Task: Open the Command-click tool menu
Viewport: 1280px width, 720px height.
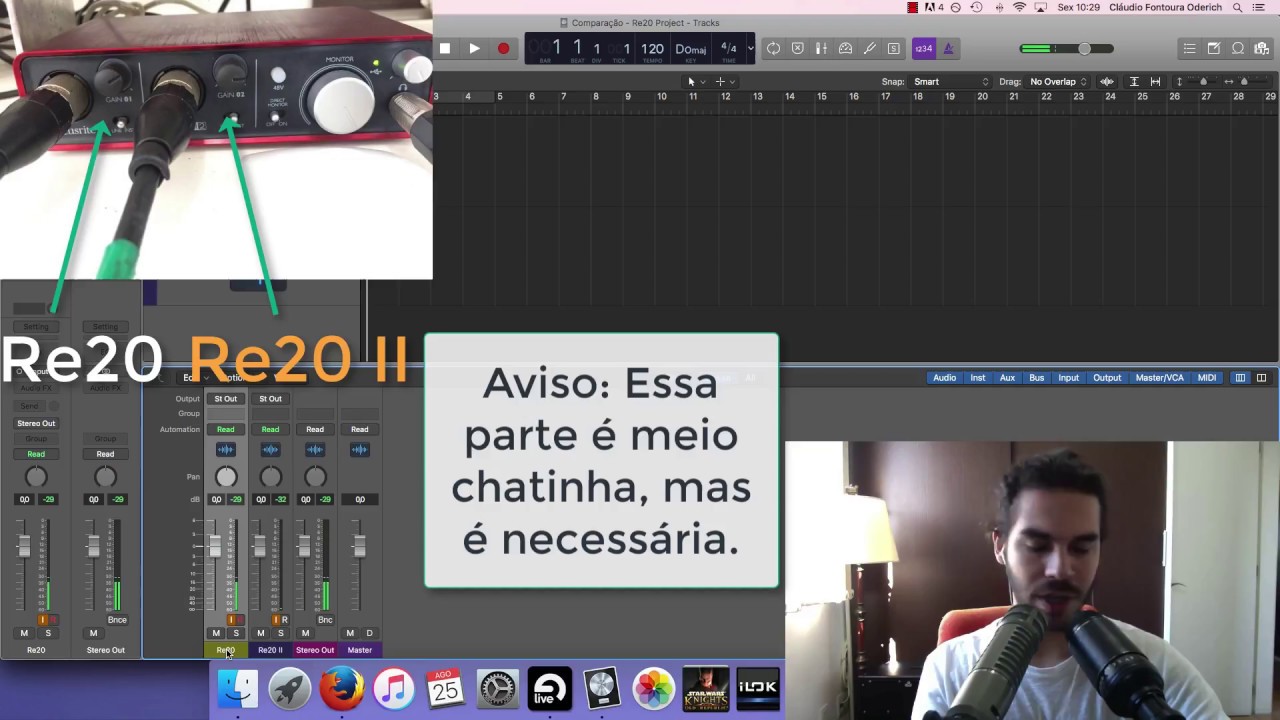Action: click(724, 81)
